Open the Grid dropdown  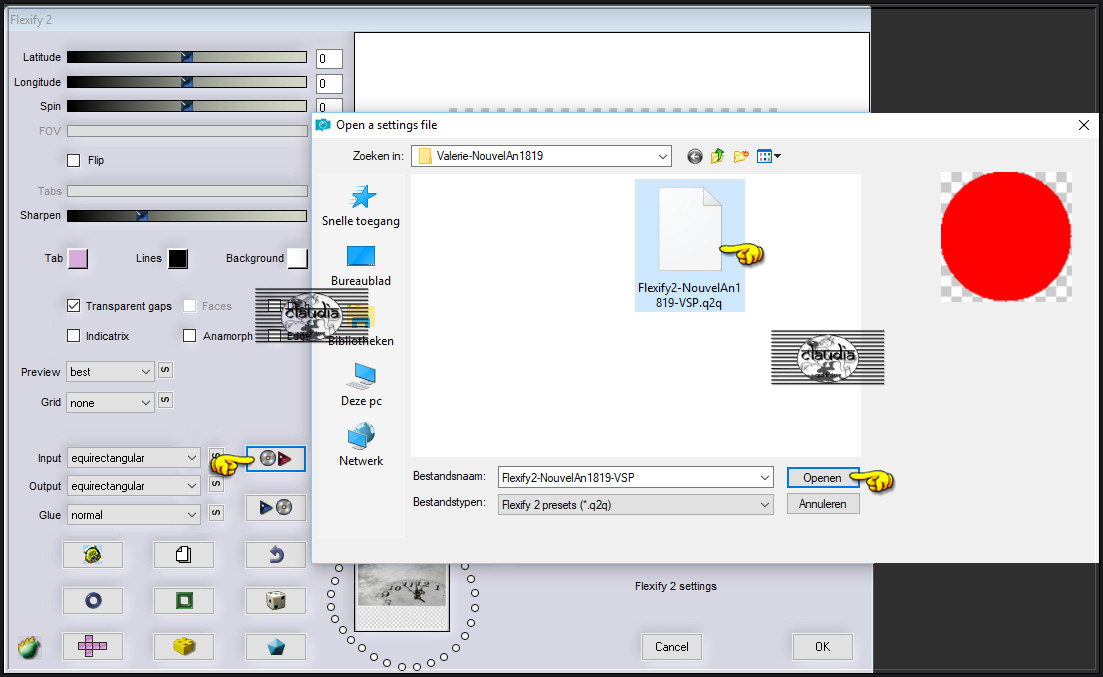[110, 403]
